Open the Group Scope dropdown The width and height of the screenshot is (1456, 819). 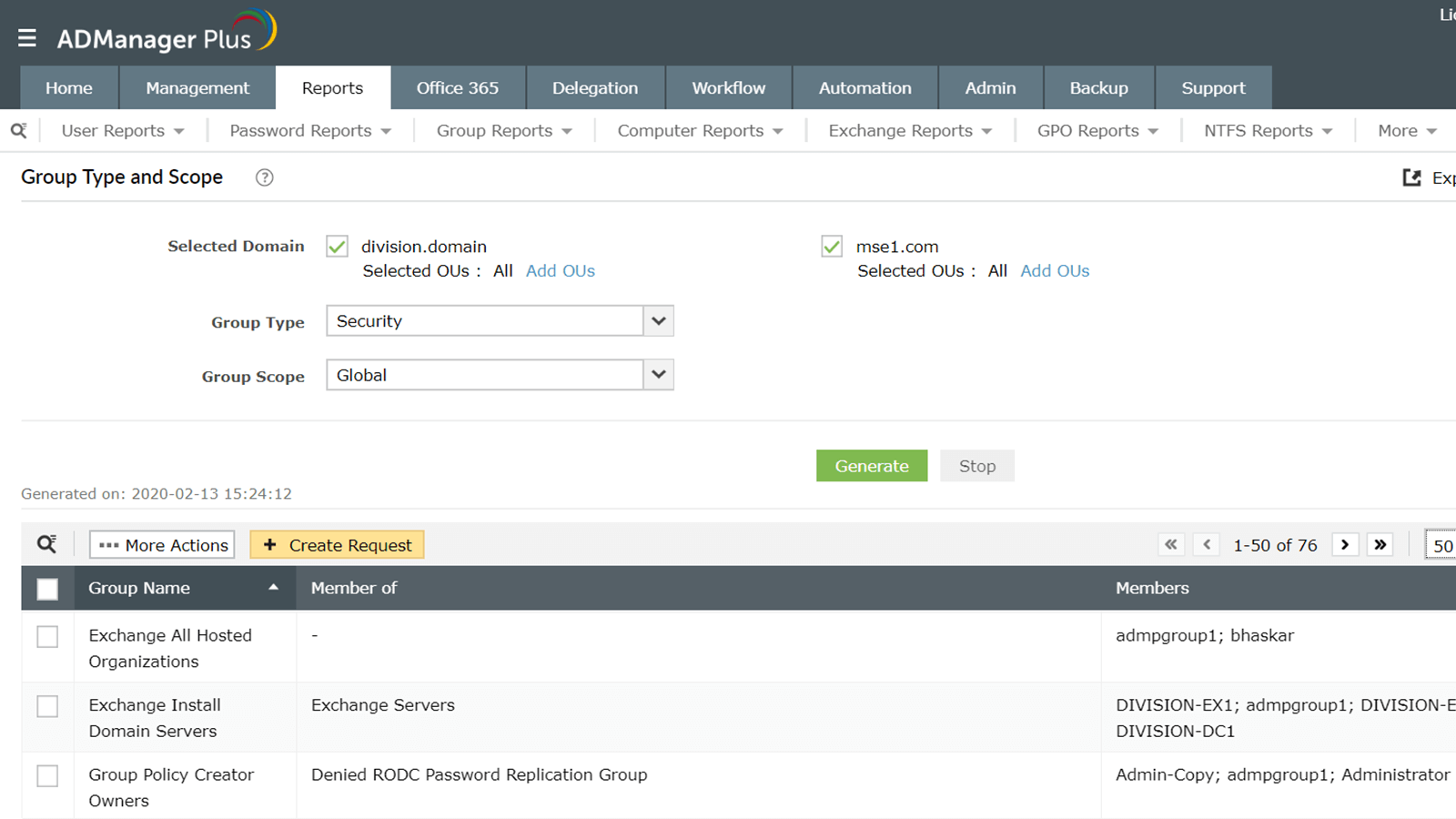click(x=659, y=375)
